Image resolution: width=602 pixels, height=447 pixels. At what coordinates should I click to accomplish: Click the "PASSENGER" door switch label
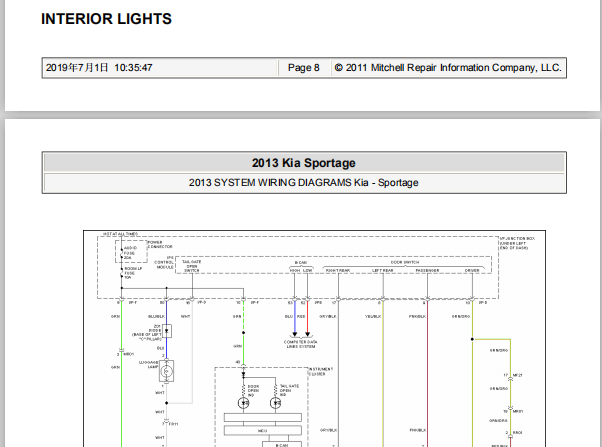tap(427, 271)
